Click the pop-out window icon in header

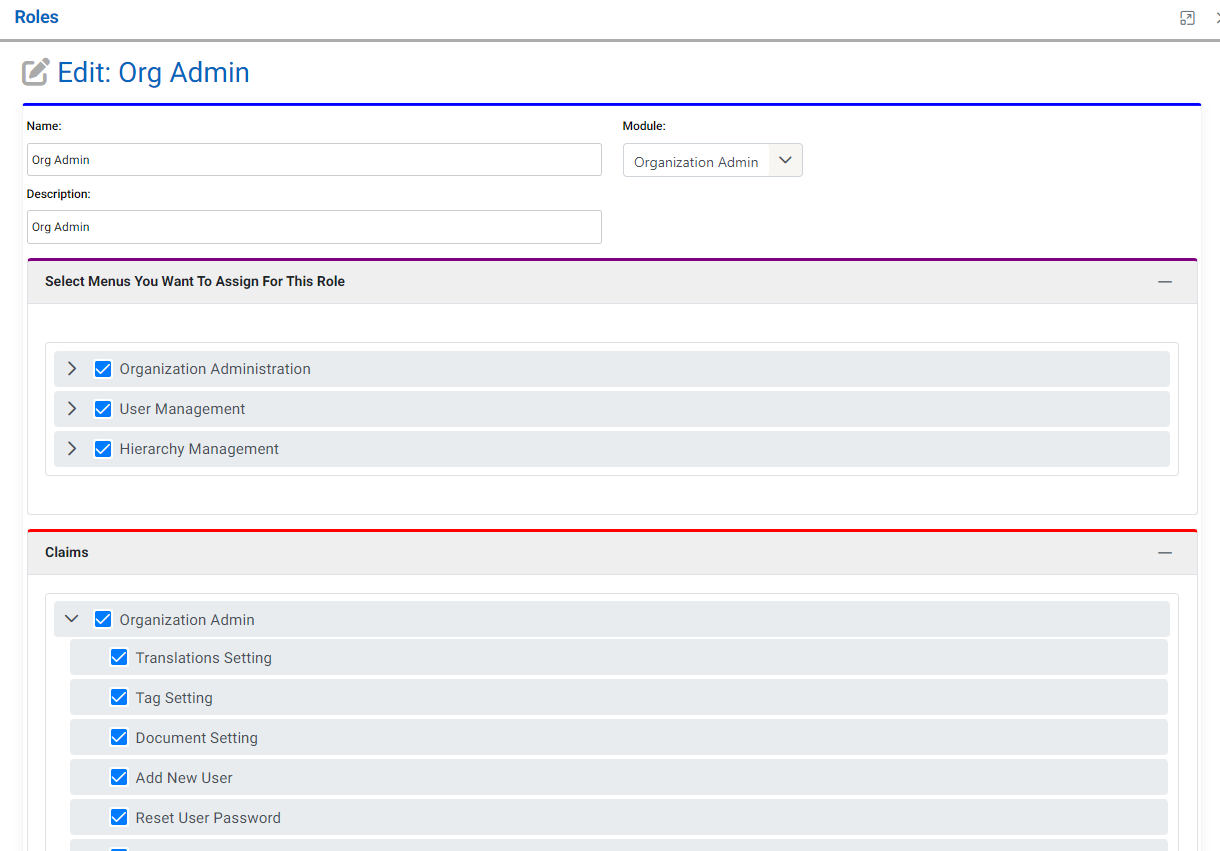pyautogui.click(x=1187, y=18)
